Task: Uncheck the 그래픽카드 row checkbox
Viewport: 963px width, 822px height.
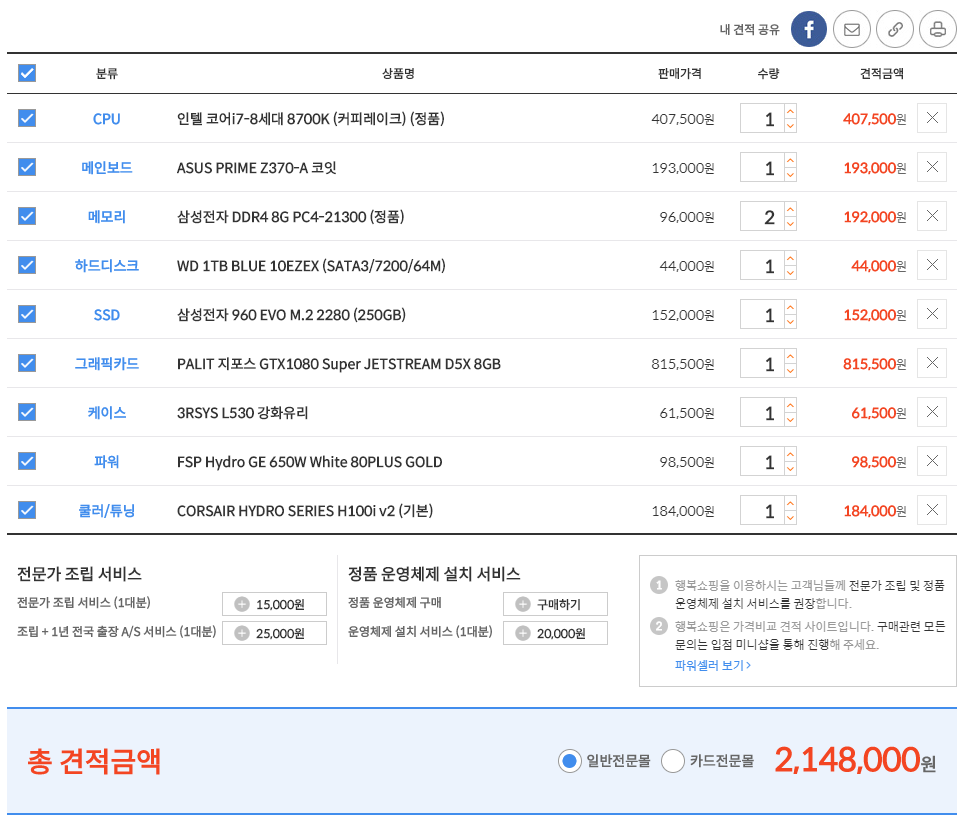Action: (x=27, y=363)
